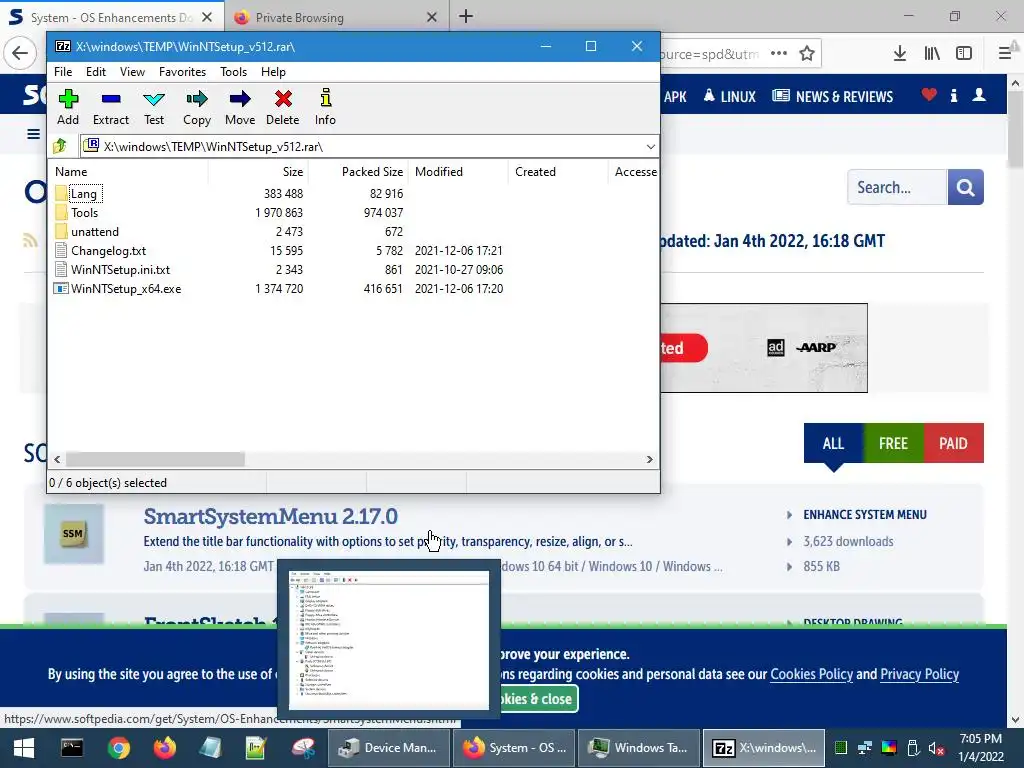Click the Softpedia hamburger menu icon
This screenshot has width=1024, height=768.
(33, 134)
